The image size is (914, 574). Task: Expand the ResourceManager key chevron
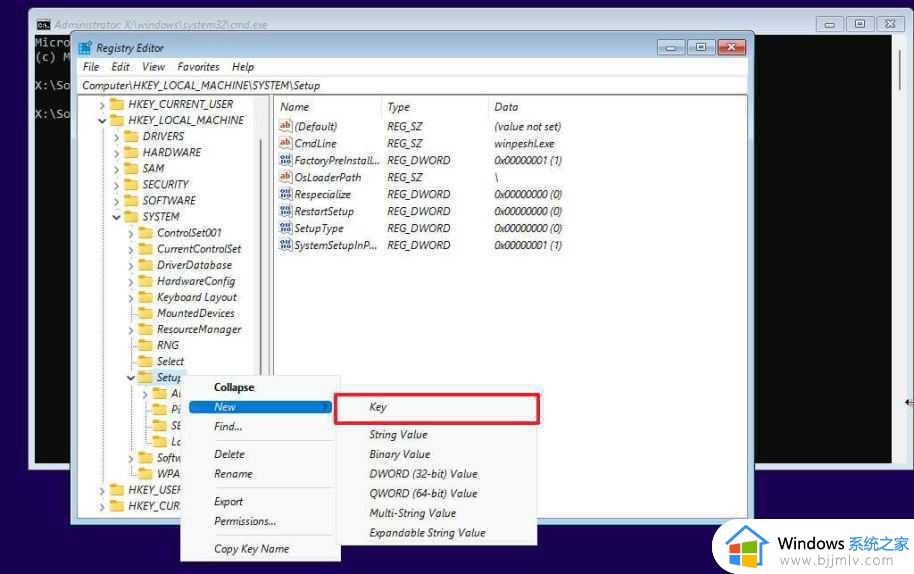coord(131,330)
